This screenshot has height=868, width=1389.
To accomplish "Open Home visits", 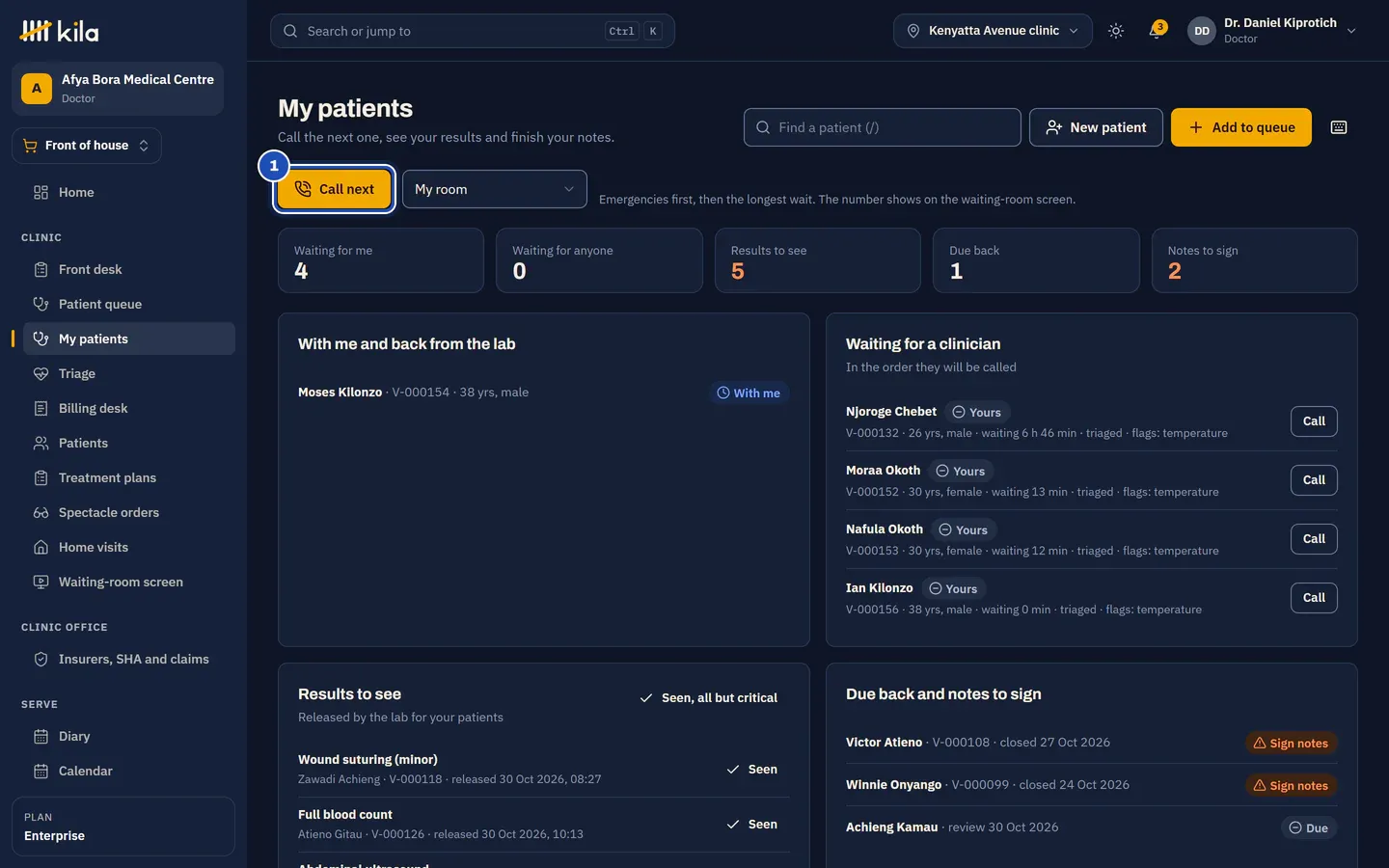I will 129,547.
